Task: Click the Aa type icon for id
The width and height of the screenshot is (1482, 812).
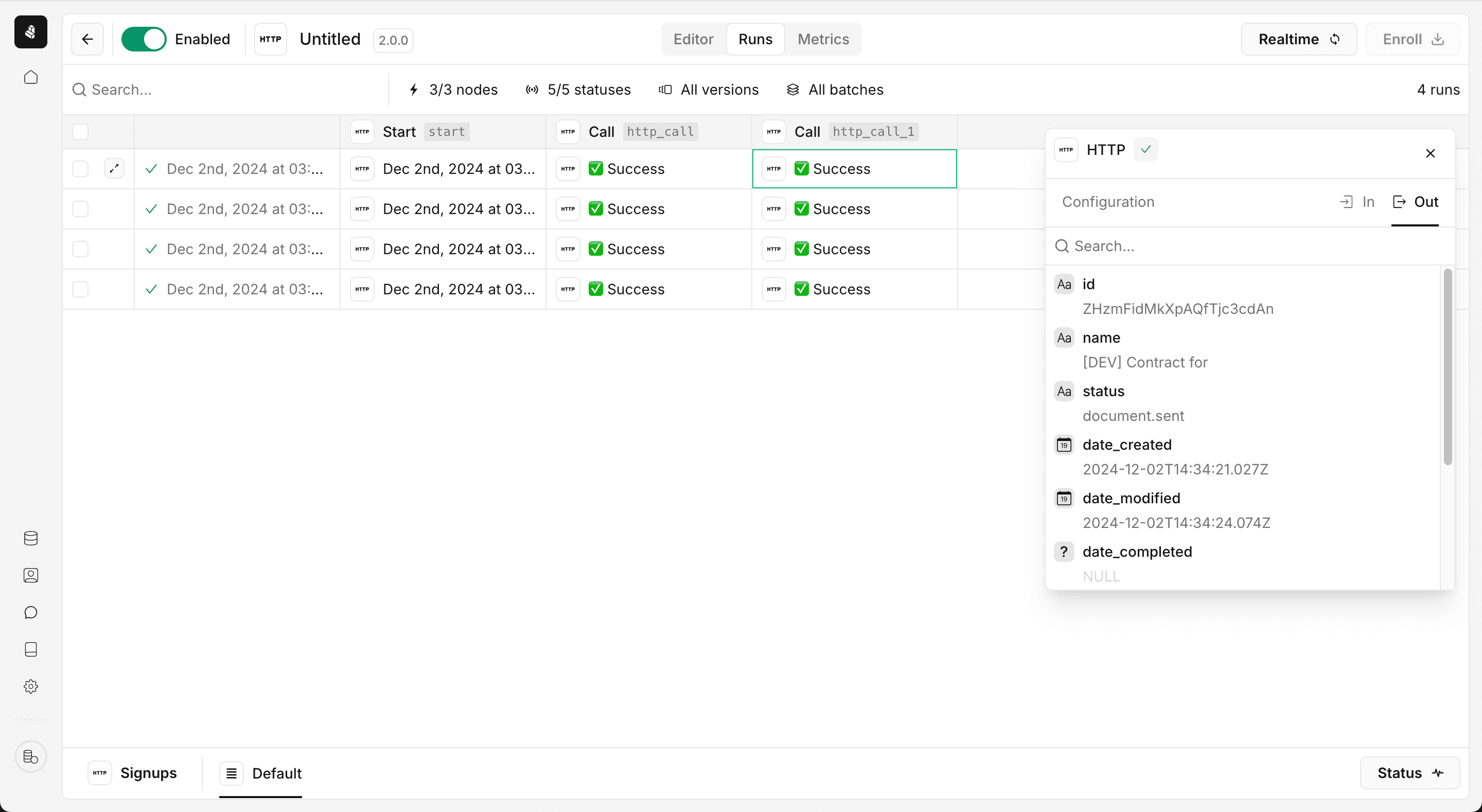Action: [1064, 284]
